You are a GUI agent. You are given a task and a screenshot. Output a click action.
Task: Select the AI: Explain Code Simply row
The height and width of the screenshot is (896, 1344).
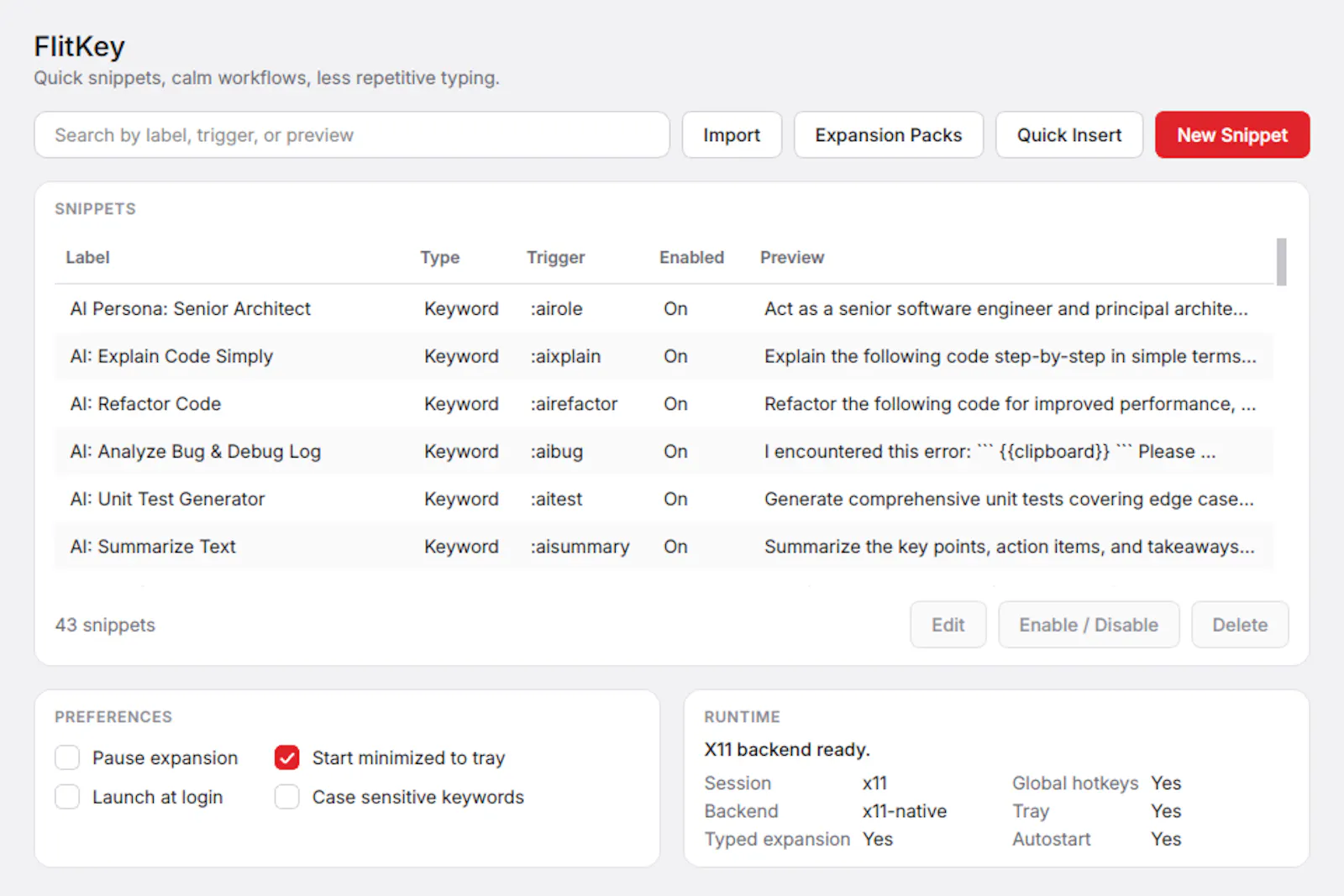664,356
